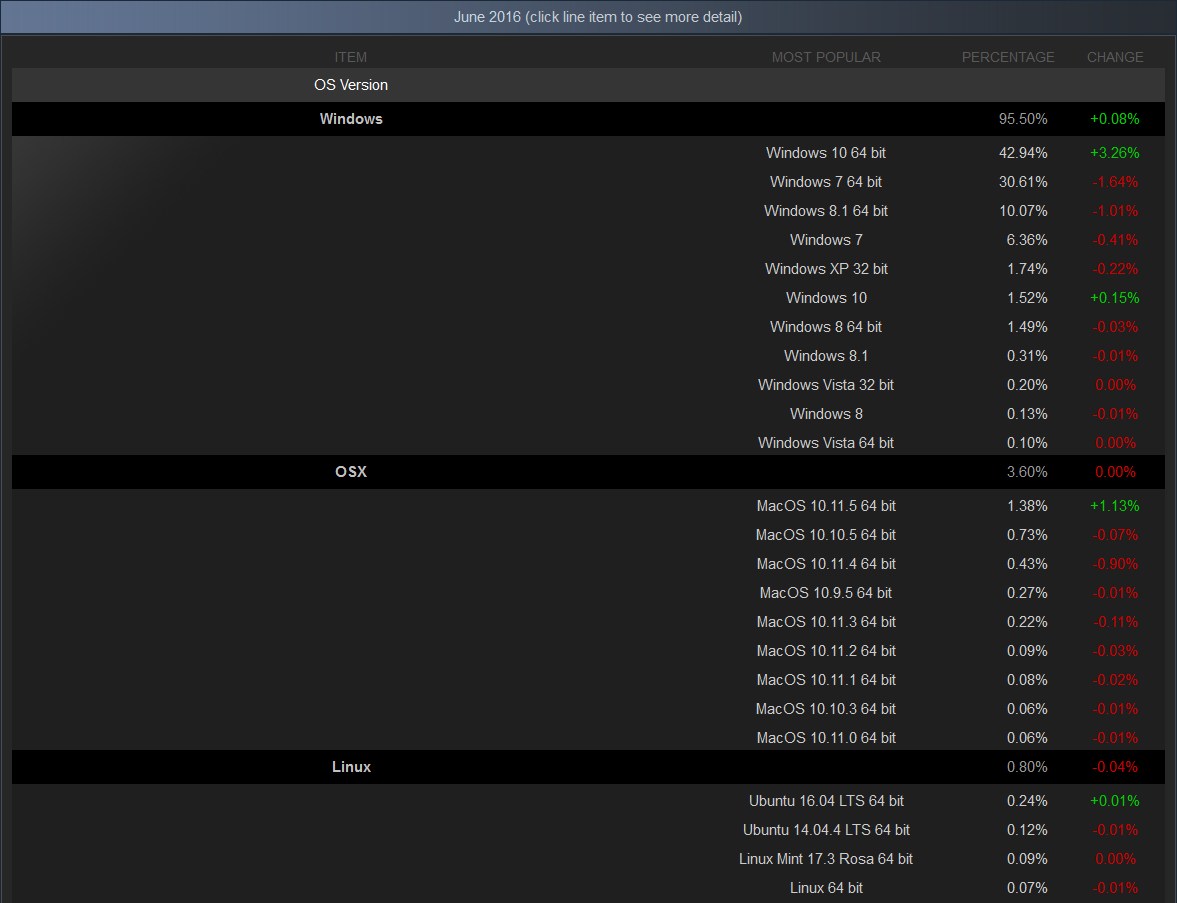Screen dimensions: 1177x903
Task: Select the MacOS 10.9.5 64 bit entry
Action: (x=826, y=592)
